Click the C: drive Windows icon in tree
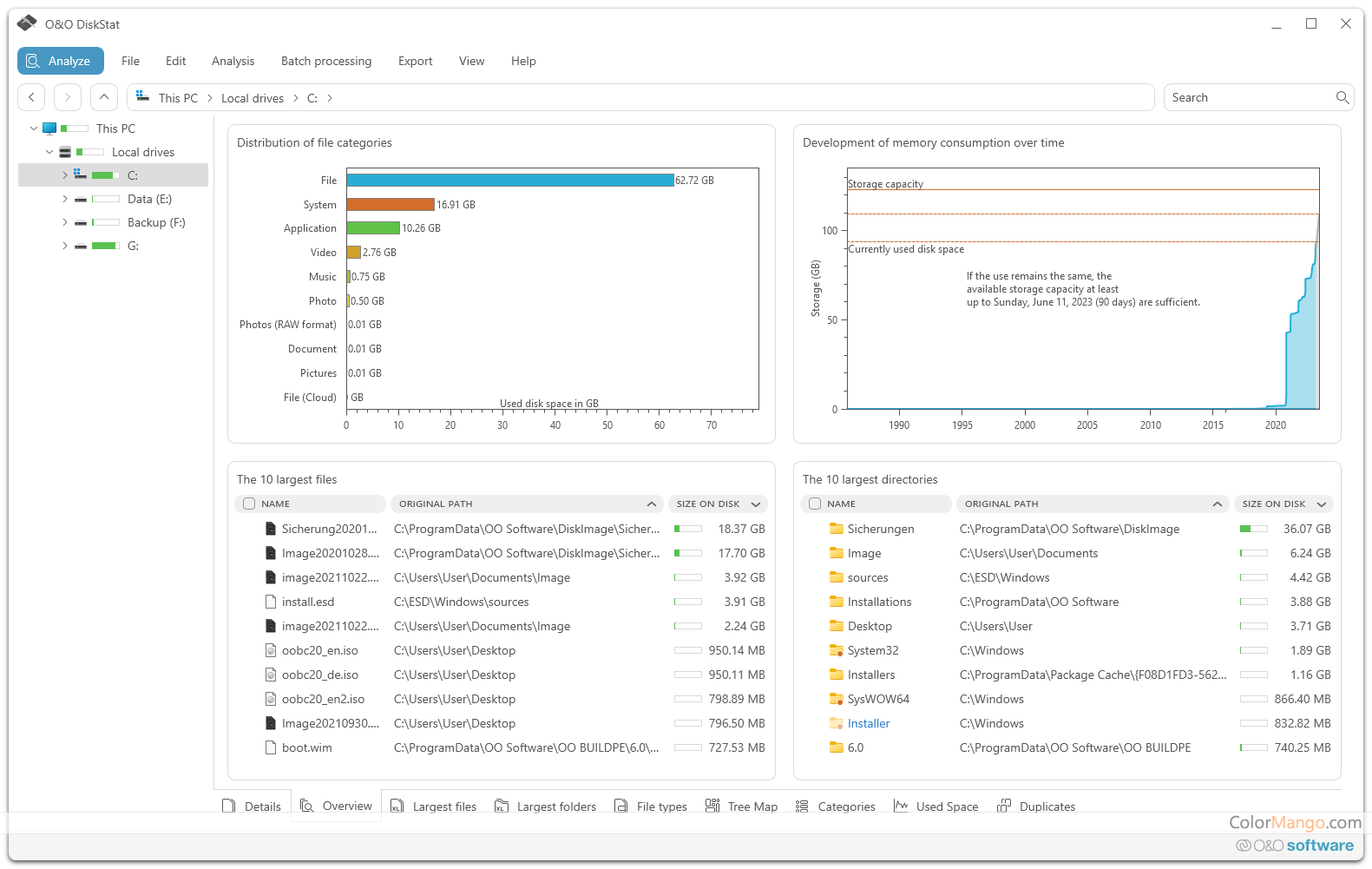 click(x=80, y=174)
